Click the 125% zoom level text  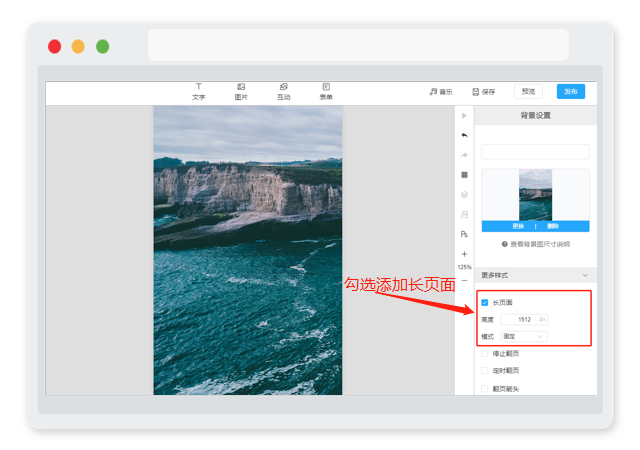(464, 267)
